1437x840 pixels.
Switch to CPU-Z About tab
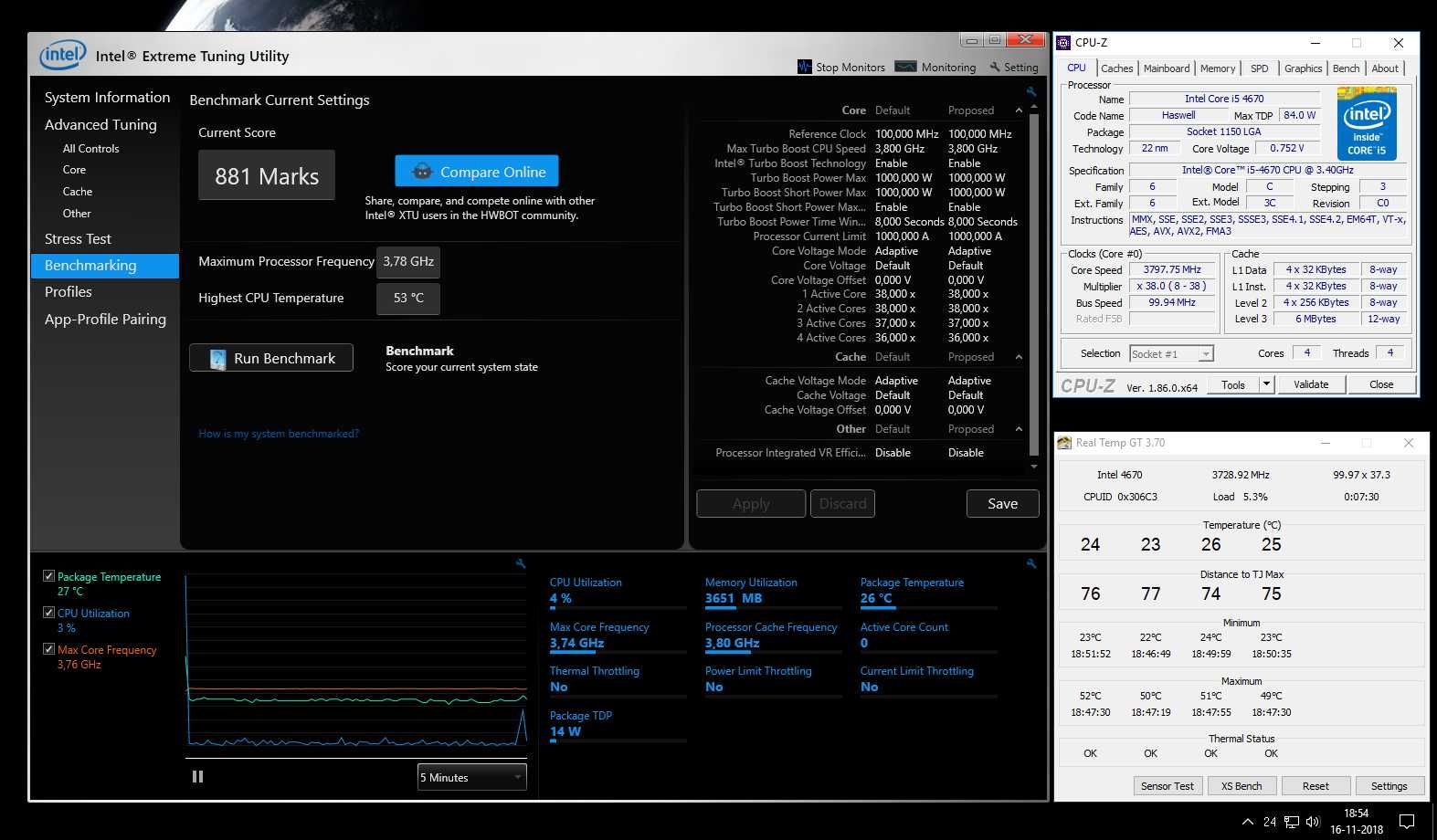click(1385, 68)
